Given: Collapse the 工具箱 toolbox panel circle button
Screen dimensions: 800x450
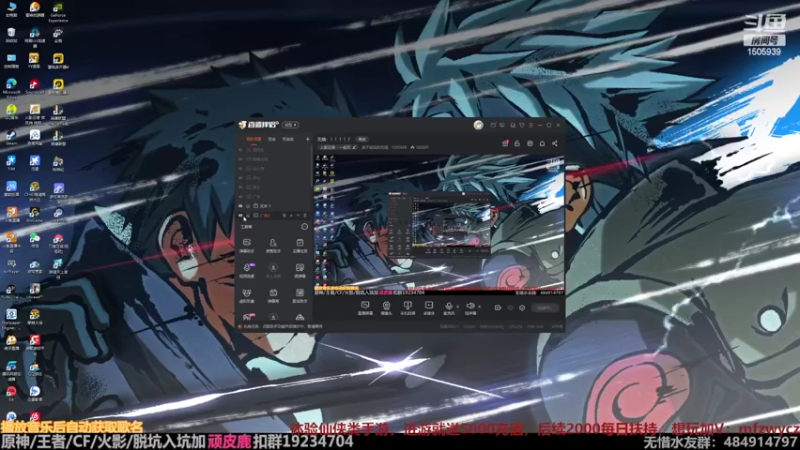Looking at the screenshot, I should click(x=305, y=227).
